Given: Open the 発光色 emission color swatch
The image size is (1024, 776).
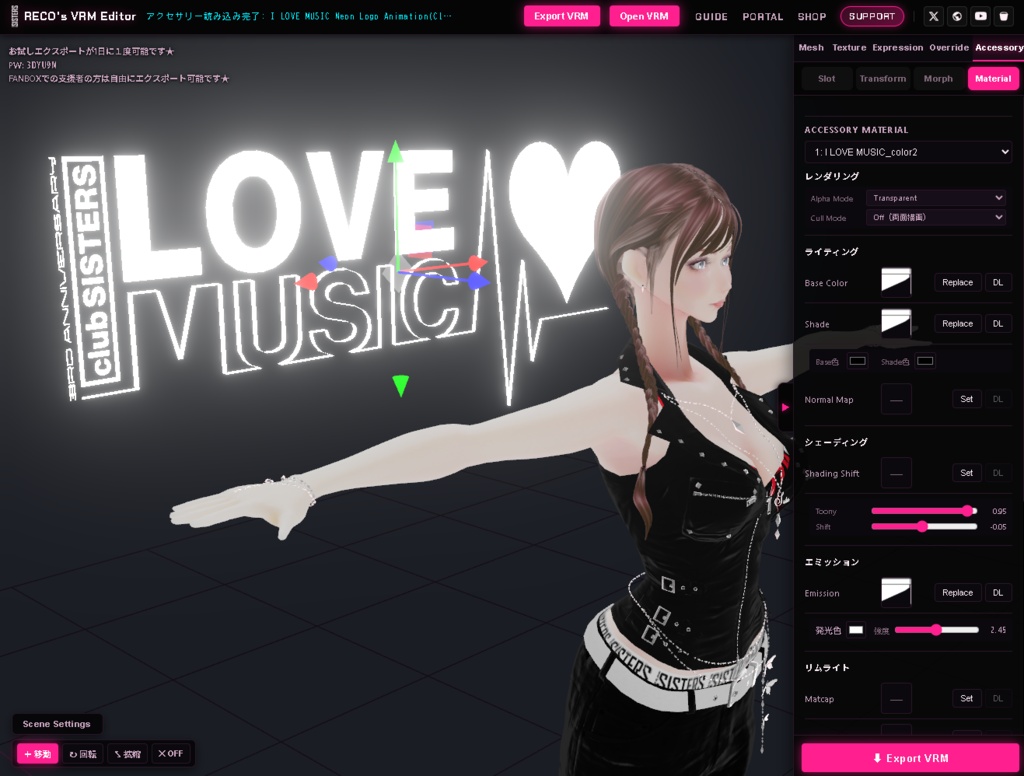Looking at the screenshot, I should (856, 630).
